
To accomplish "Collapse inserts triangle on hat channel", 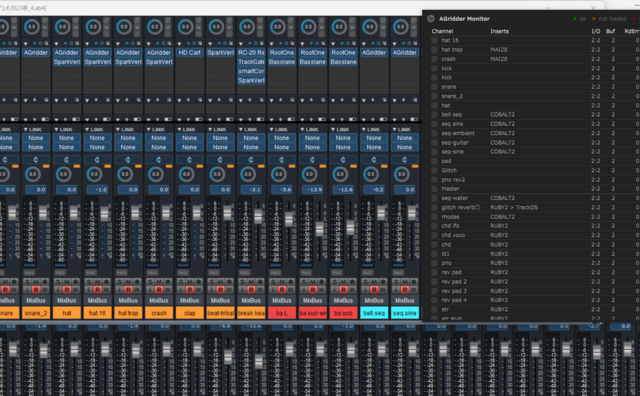I will tap(56, 43).
